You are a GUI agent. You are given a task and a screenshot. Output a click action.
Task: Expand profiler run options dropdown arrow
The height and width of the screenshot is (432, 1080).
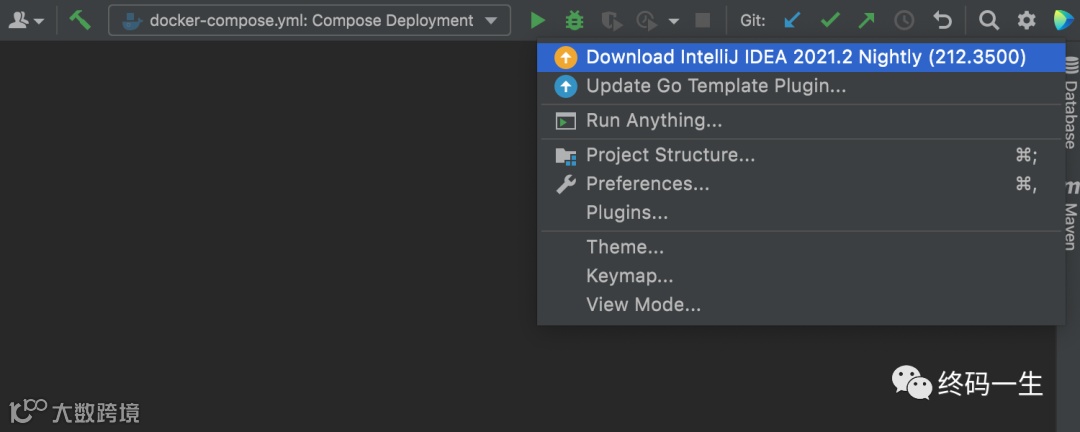(x=674, y=20)
